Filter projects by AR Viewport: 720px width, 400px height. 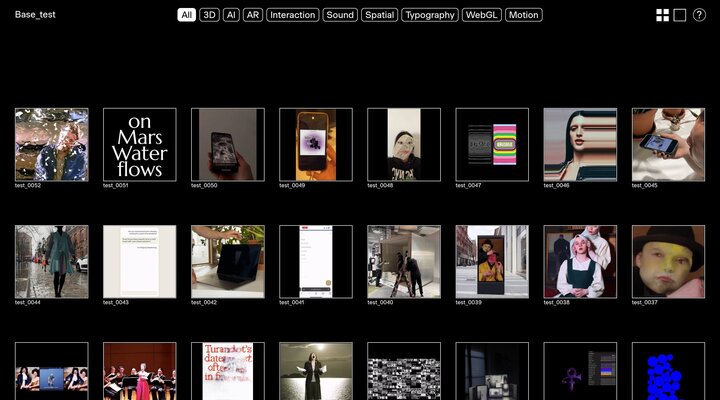tap(253, 15)
